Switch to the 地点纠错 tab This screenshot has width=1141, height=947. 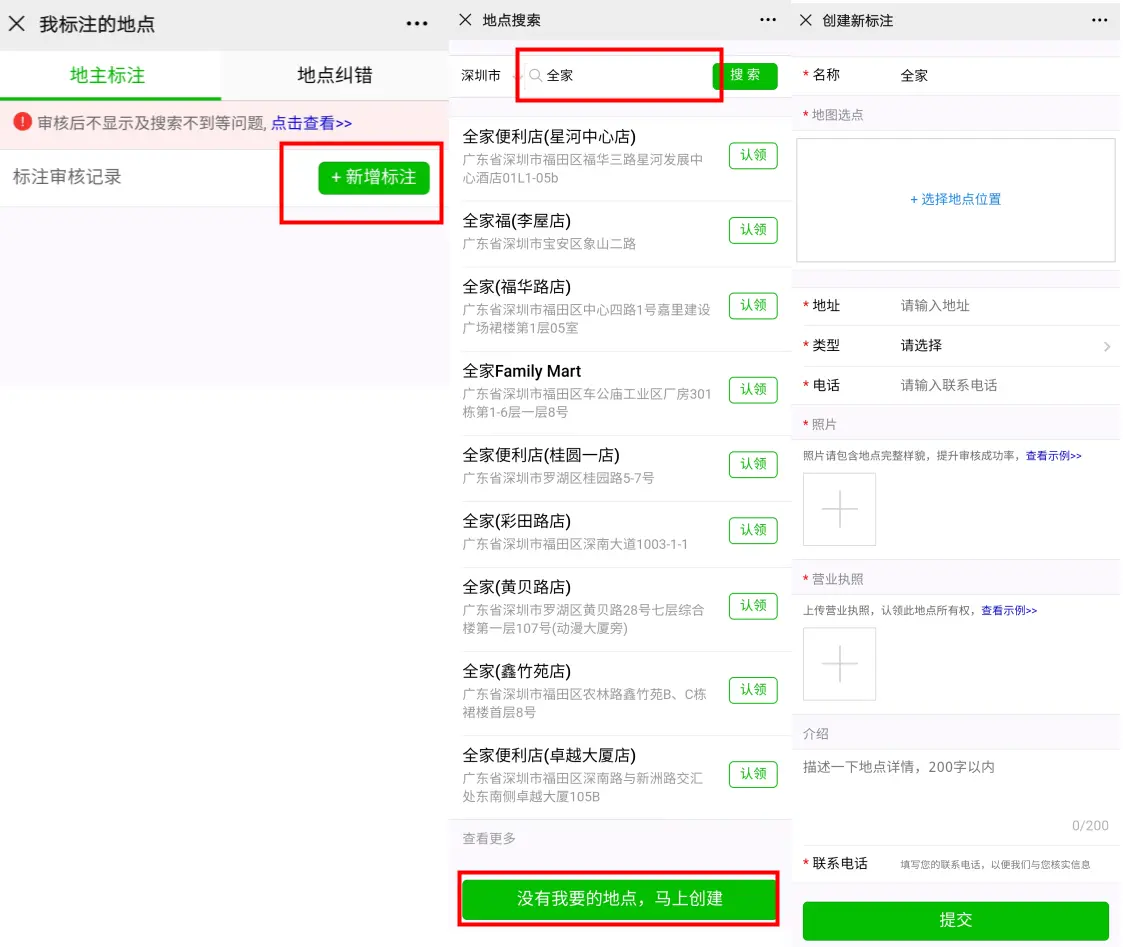click(x=335, y=76)
